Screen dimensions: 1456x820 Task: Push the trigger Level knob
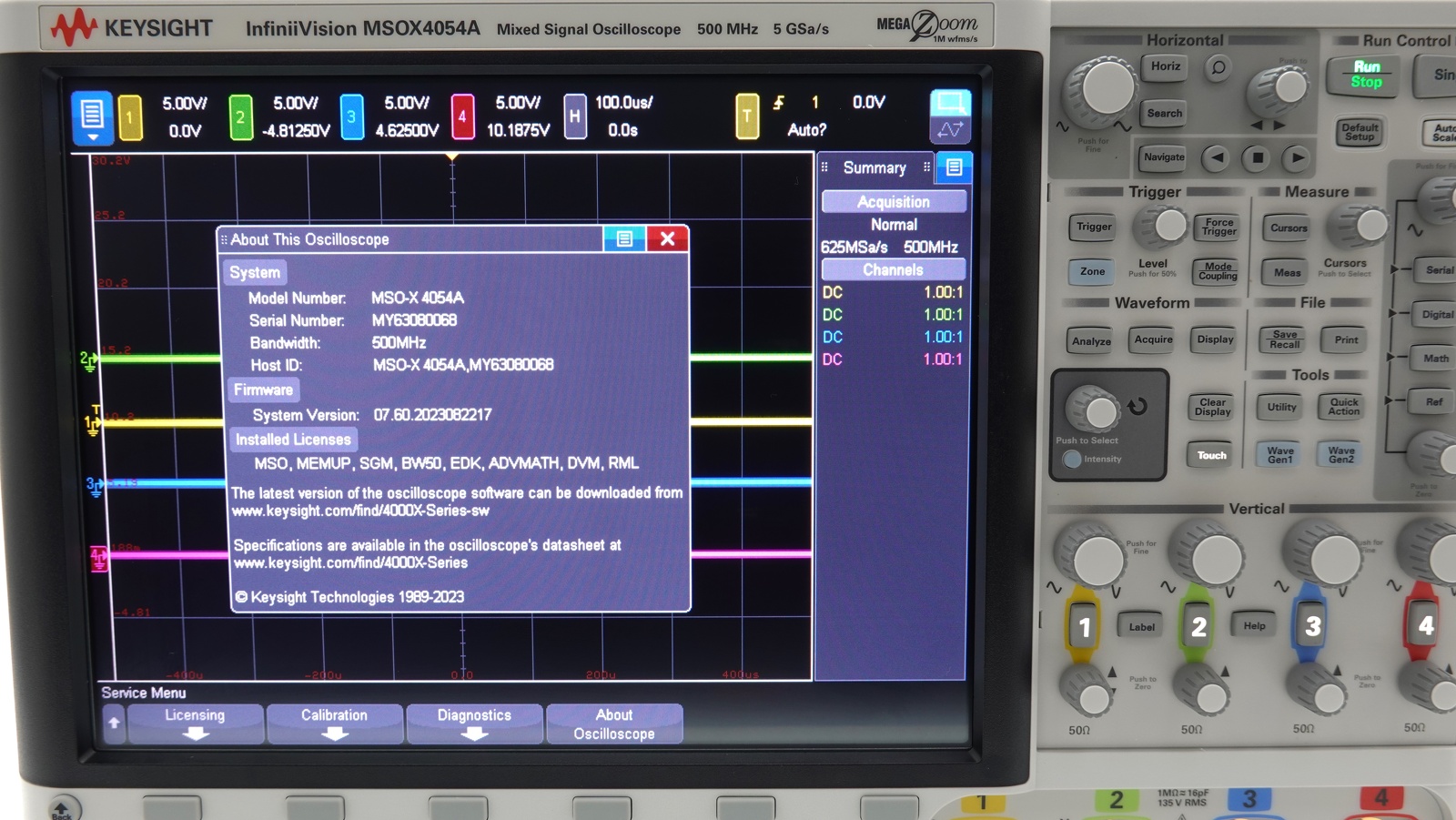(x=1164, y=225)
